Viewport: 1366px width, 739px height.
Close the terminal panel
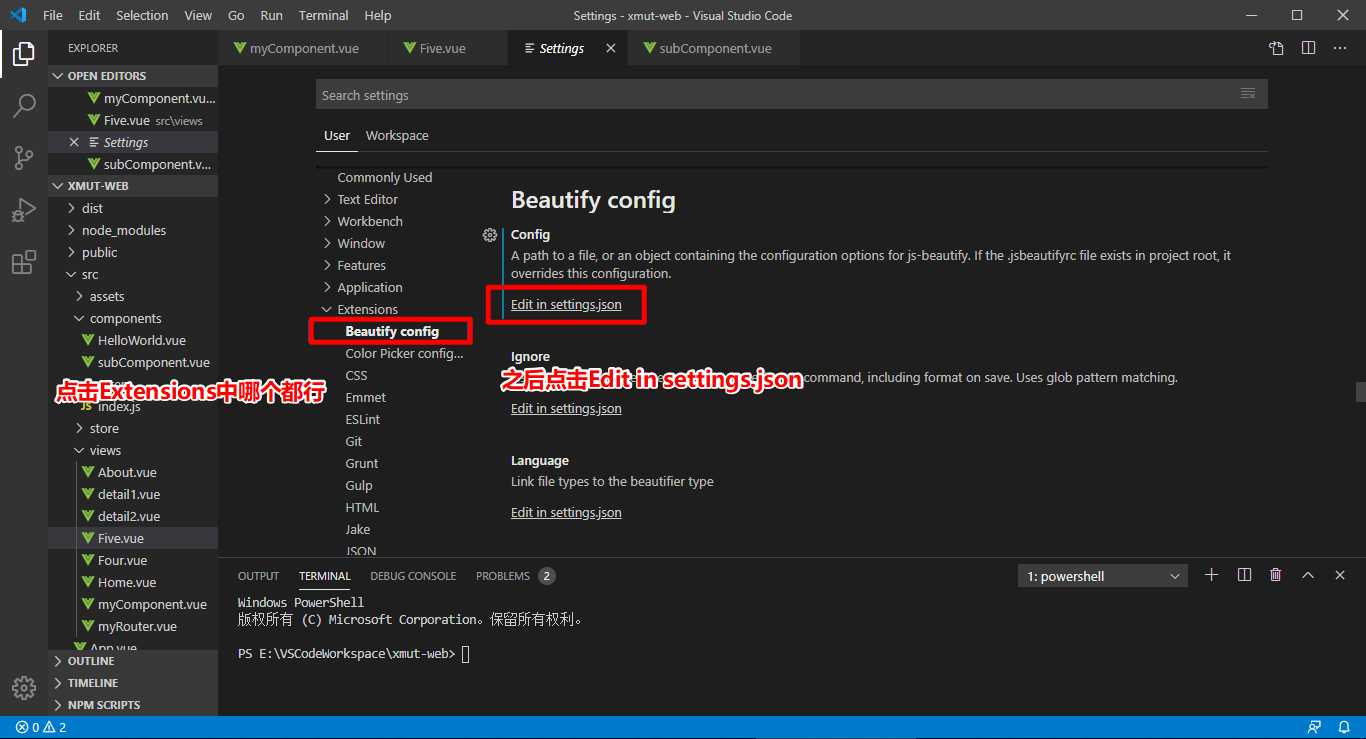(1340, 575)
